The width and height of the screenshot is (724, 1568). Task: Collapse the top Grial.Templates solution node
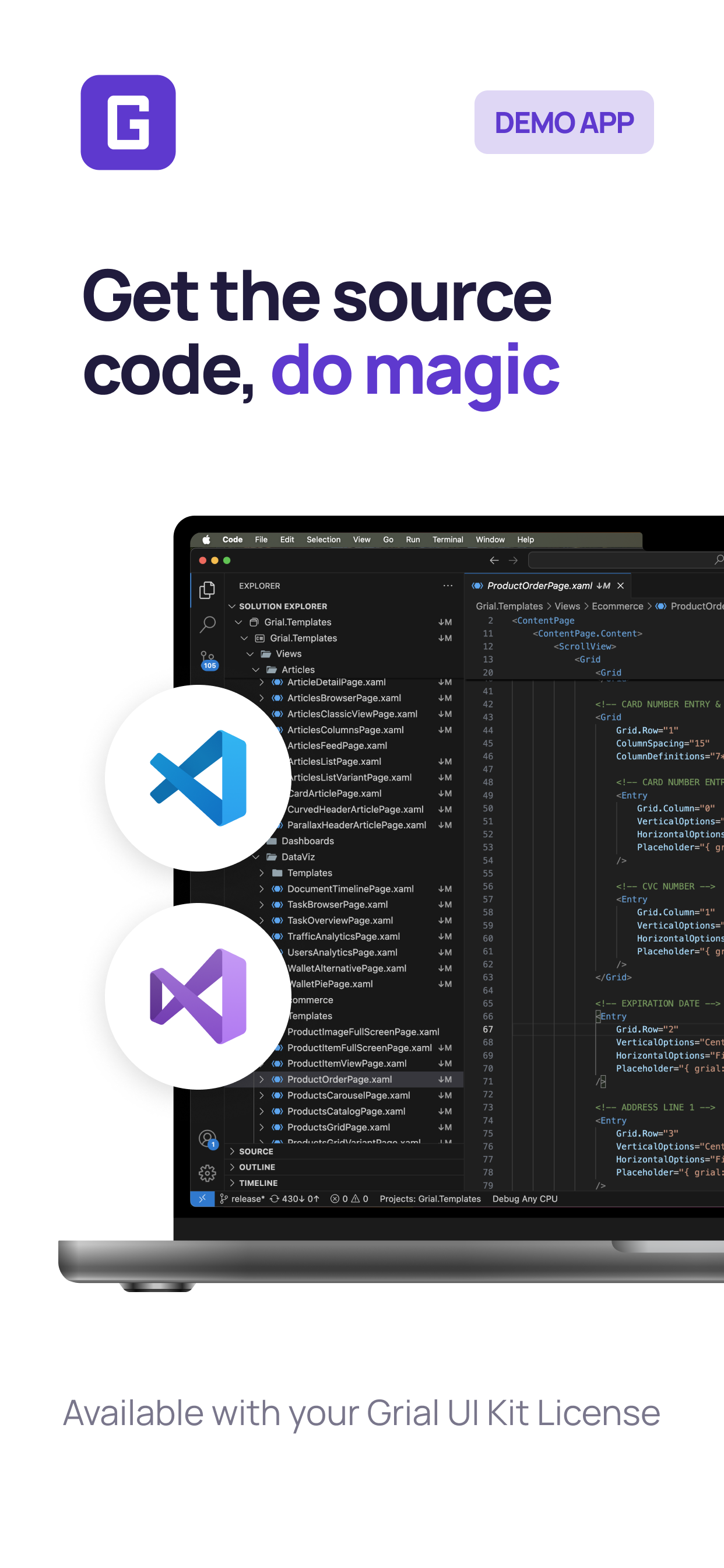(x=238, y=622)
